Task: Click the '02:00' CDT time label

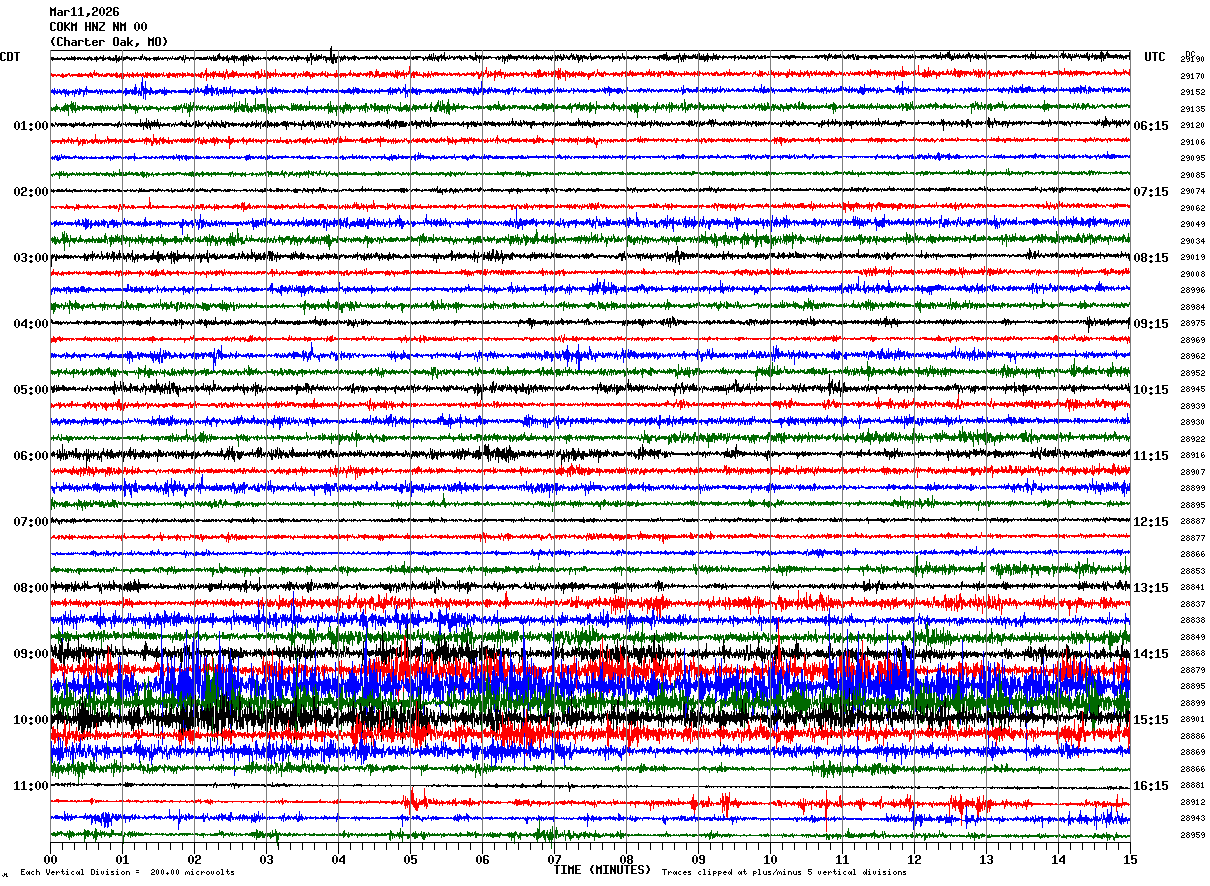Action: point(30,192)
